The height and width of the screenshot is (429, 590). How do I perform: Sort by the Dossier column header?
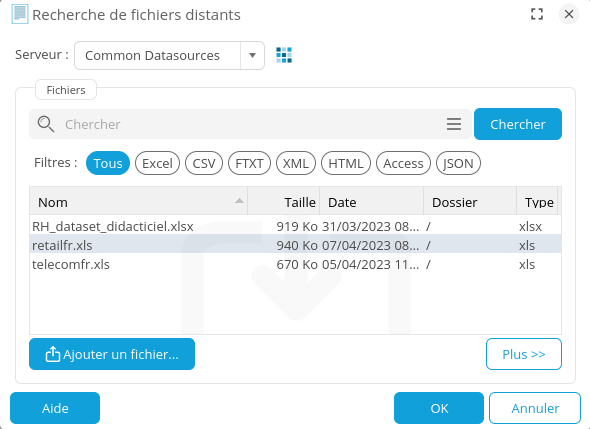(x=470, y=202)
